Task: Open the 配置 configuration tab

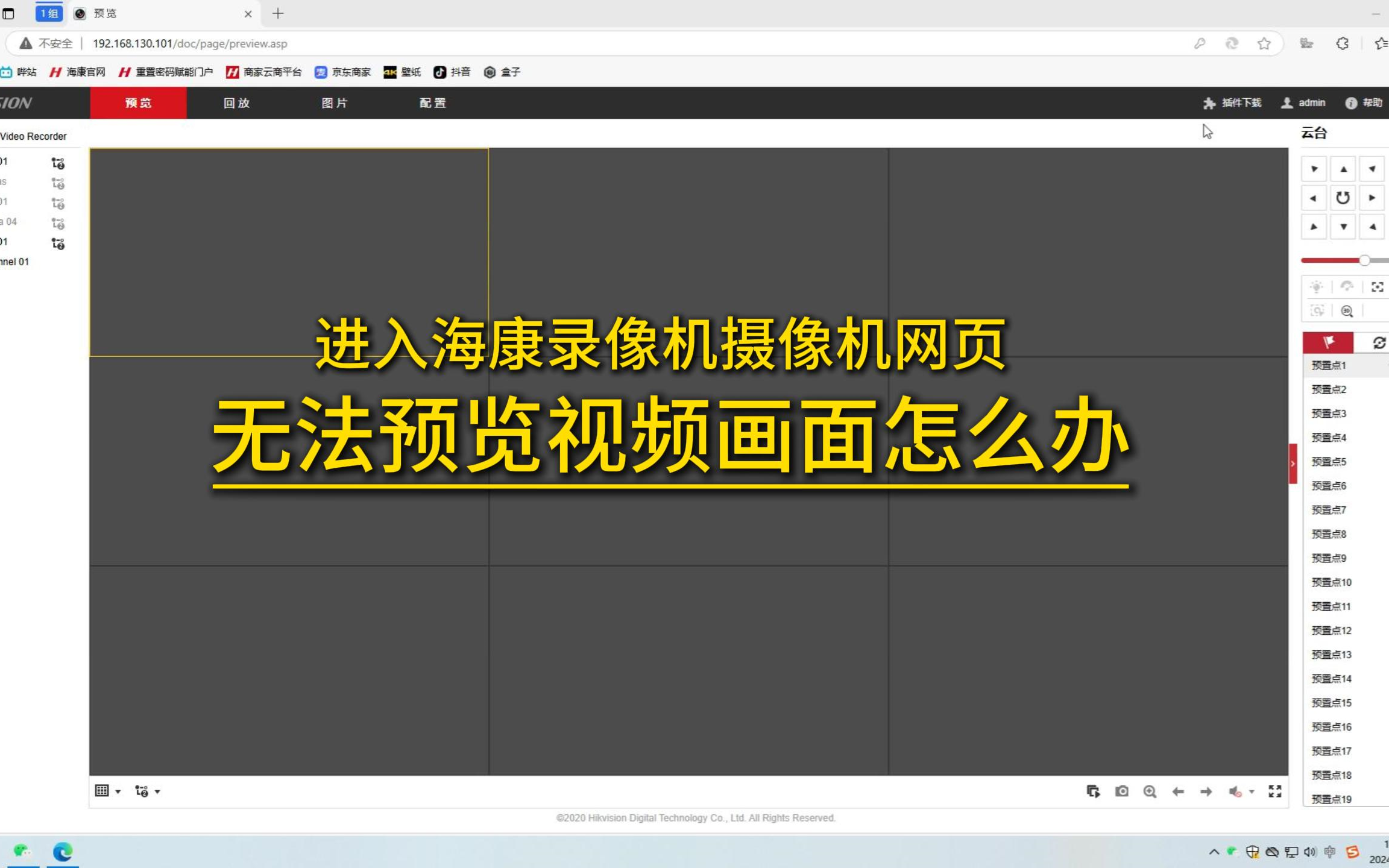Action: 433,103
